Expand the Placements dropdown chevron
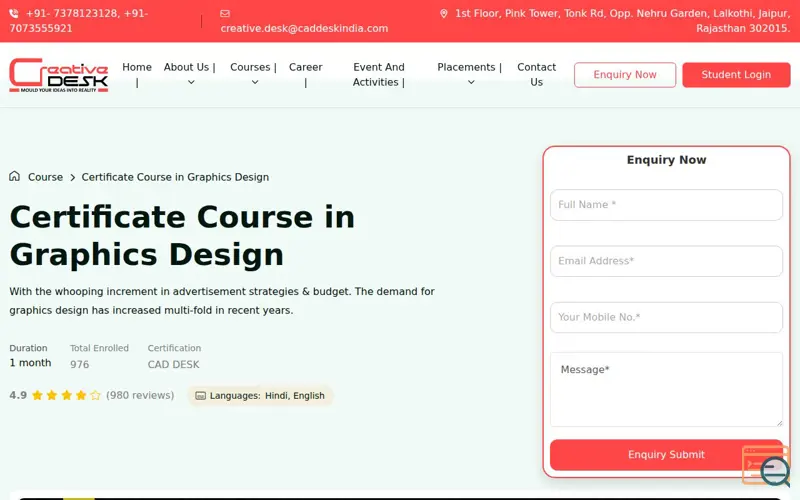This screenshot has height=500, width=800. click(x=471, y=82)
